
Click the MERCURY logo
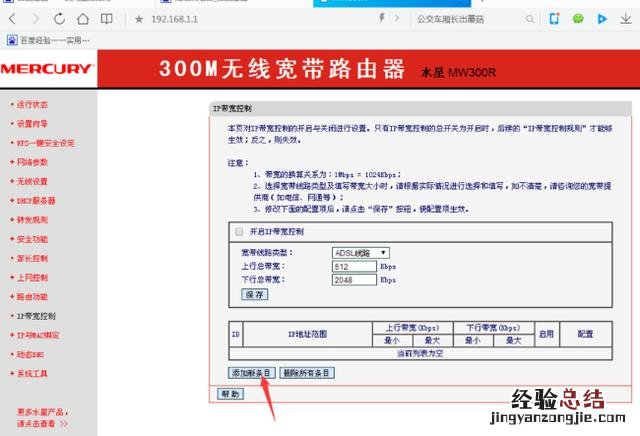point(48,69)
